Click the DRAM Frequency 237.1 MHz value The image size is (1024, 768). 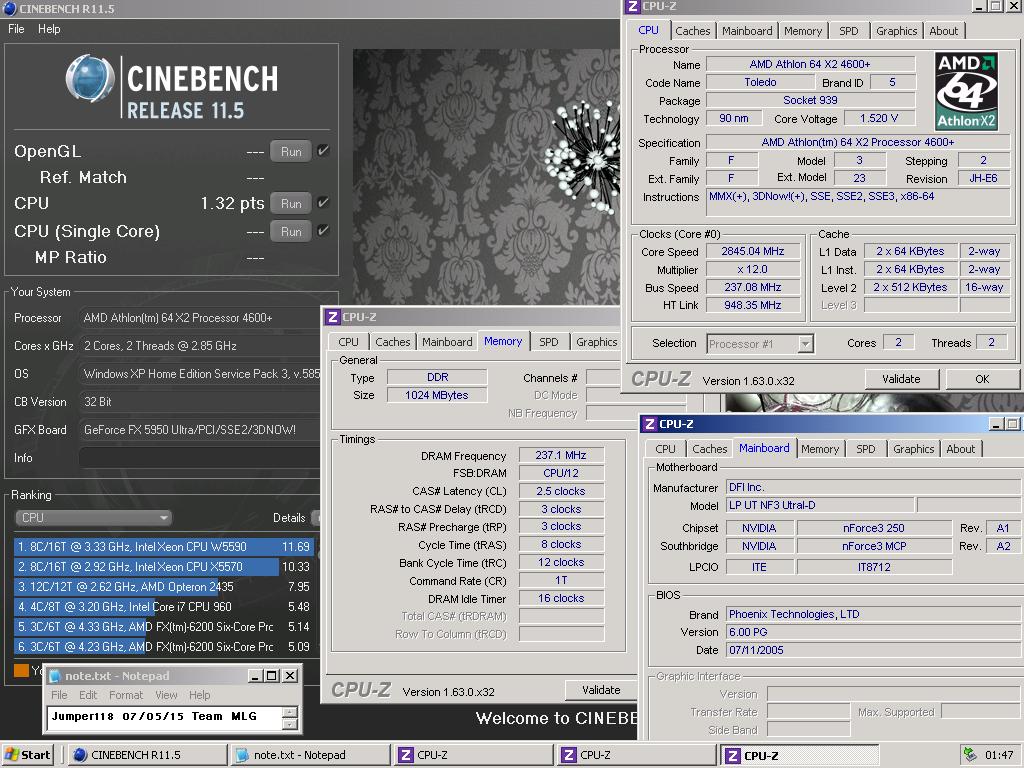pyautogui.click(x=561, y=455)
